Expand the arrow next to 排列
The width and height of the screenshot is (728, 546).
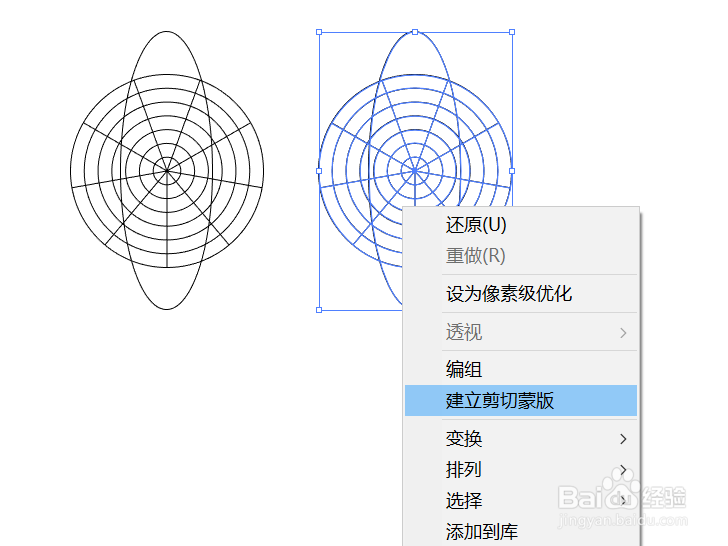(623, 470)
